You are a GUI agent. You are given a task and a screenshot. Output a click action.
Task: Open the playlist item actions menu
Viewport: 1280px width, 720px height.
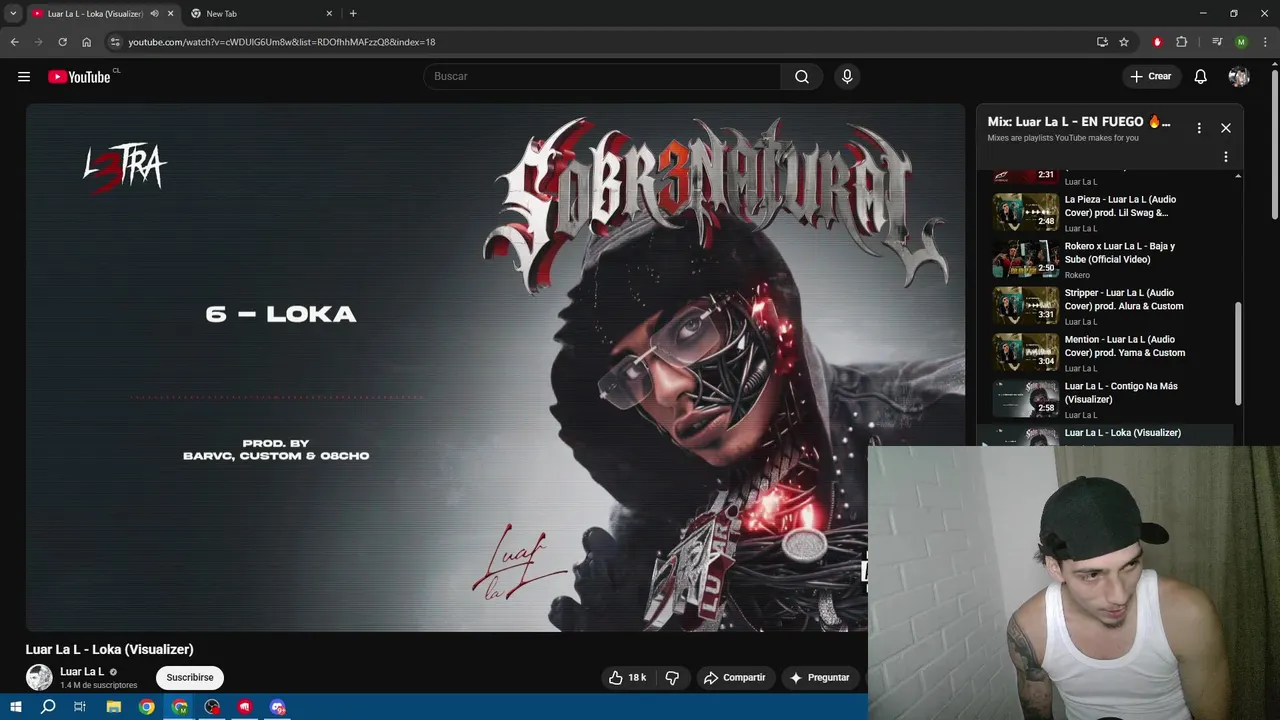click(x=1226, y=157)
